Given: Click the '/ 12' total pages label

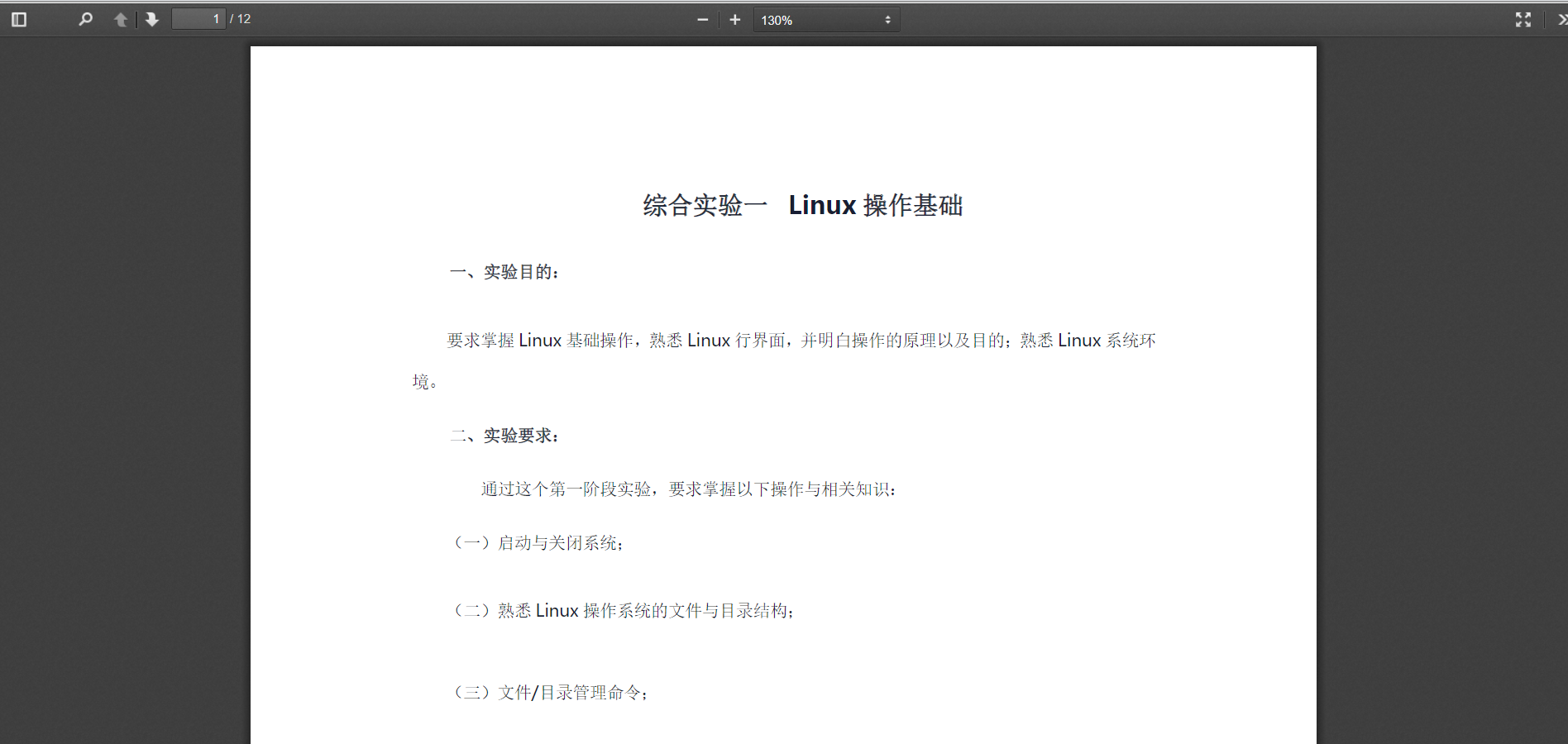Looking at the screenshot, I should click(241, 19).
